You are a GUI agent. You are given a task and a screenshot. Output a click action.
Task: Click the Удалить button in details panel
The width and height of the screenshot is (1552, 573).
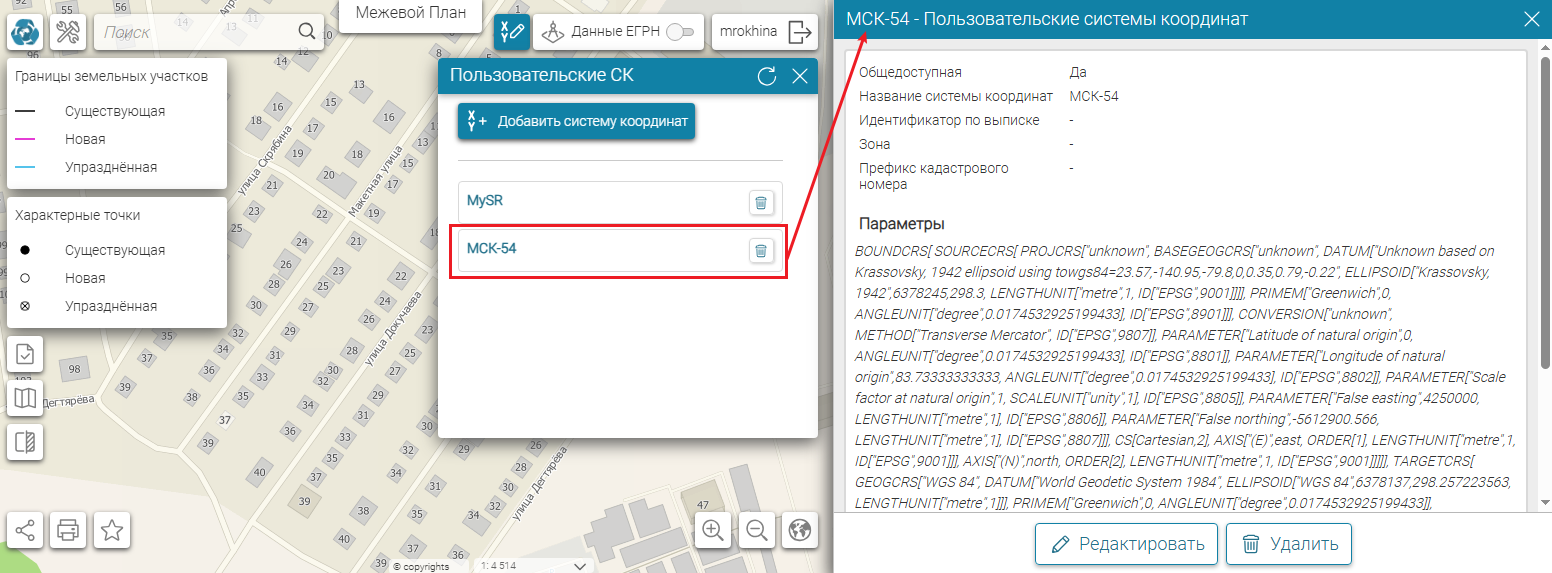[x=1288, y=544]
